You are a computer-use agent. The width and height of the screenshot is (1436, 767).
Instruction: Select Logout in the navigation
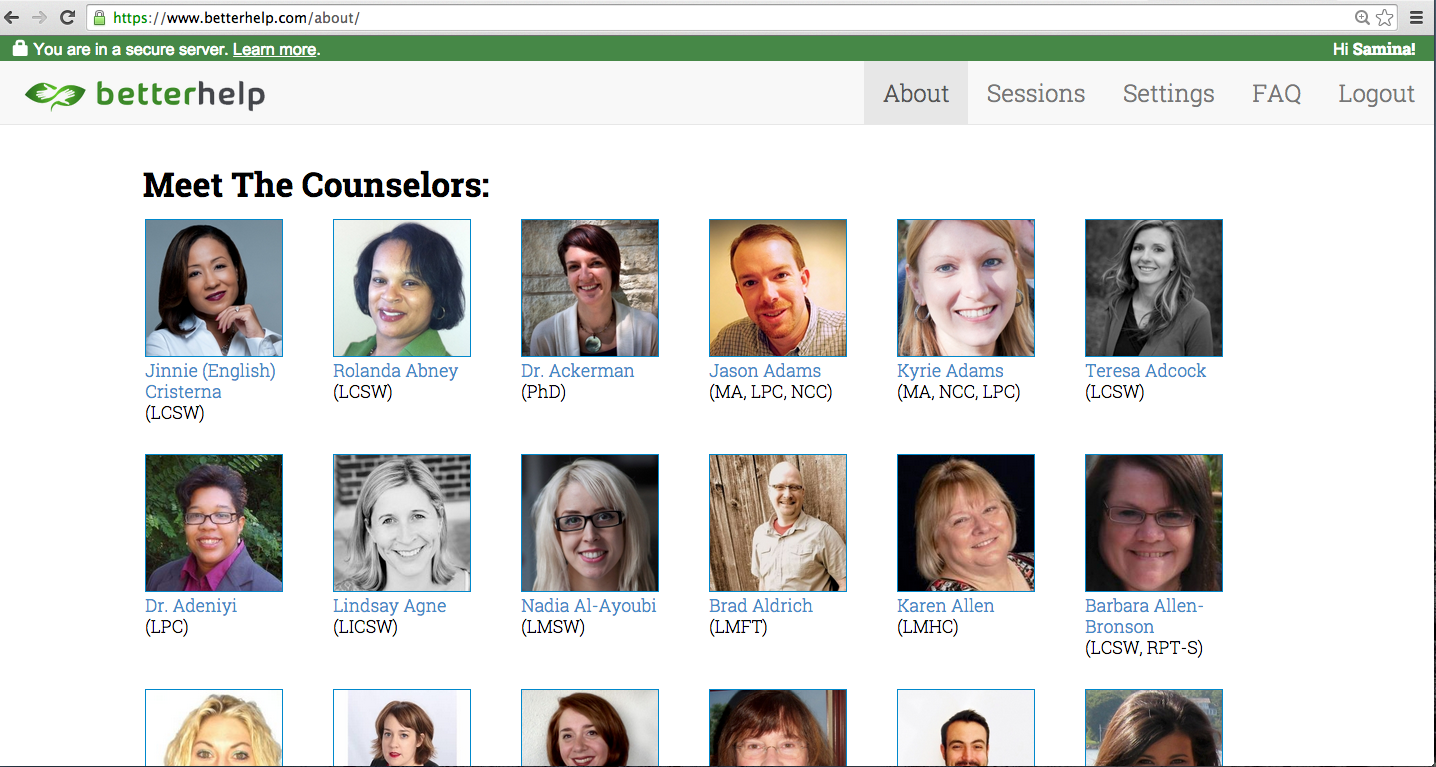(x=1376, y=93)
